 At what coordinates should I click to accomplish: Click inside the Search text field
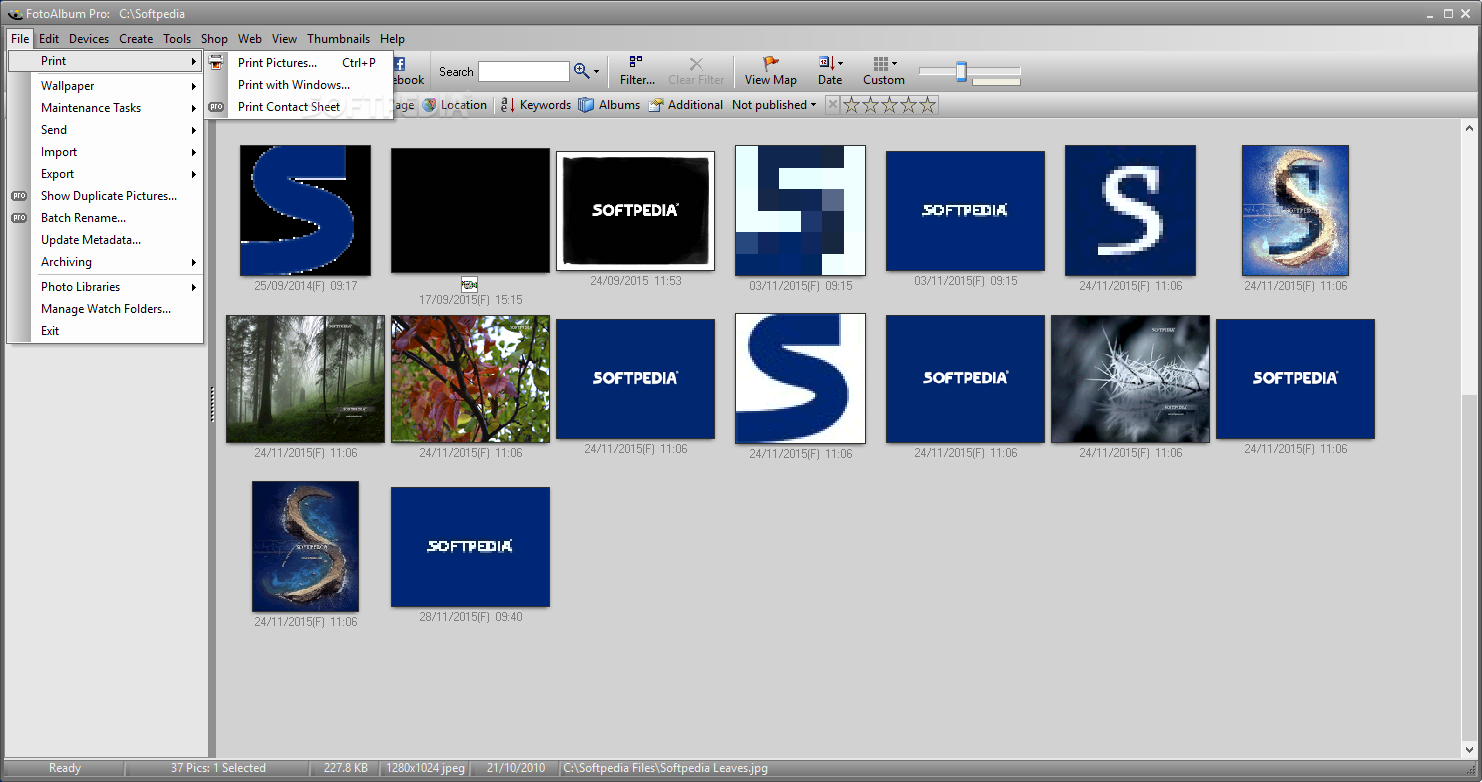pos(523,72)
